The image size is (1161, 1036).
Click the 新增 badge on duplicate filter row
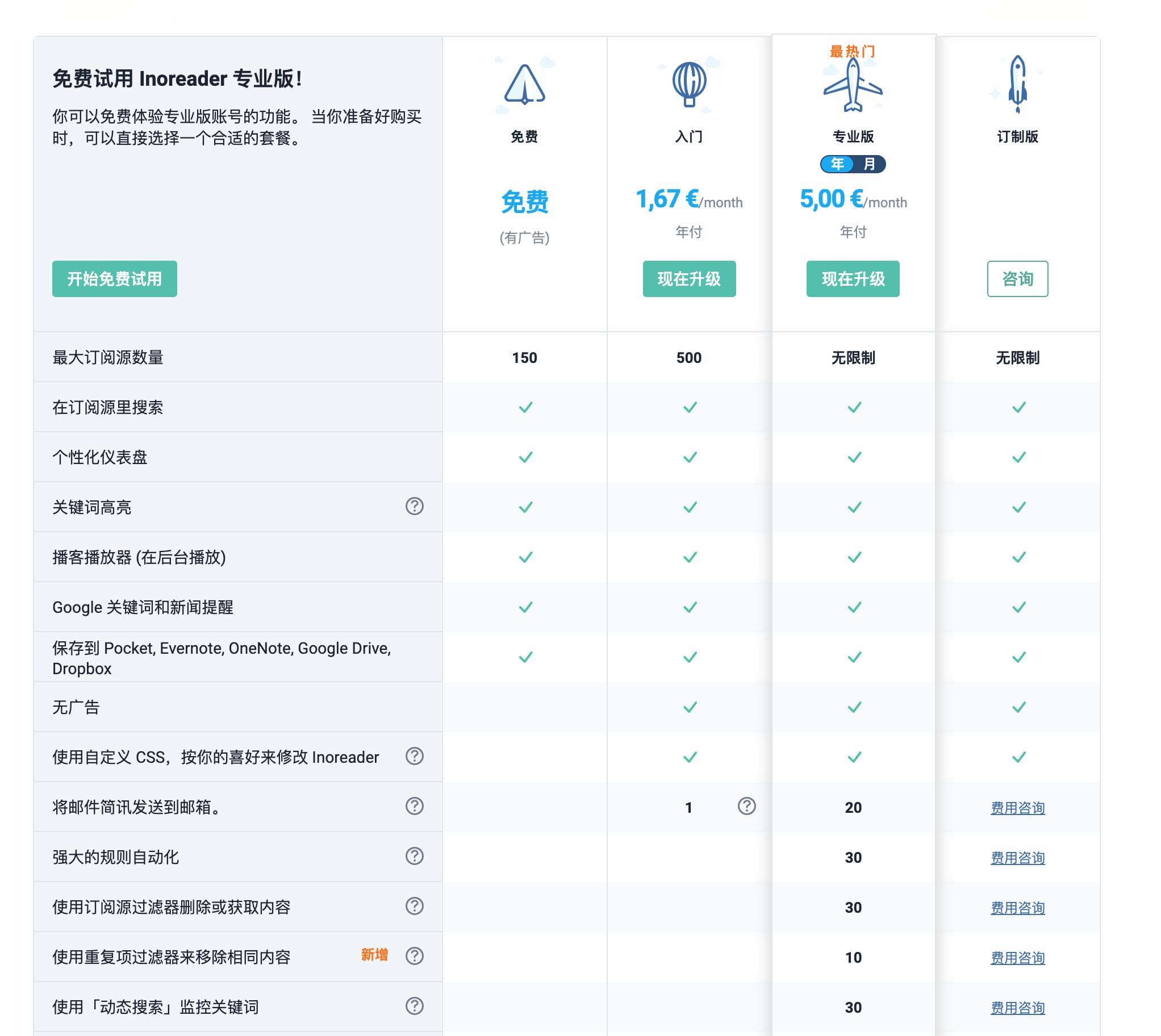(374, 955)
